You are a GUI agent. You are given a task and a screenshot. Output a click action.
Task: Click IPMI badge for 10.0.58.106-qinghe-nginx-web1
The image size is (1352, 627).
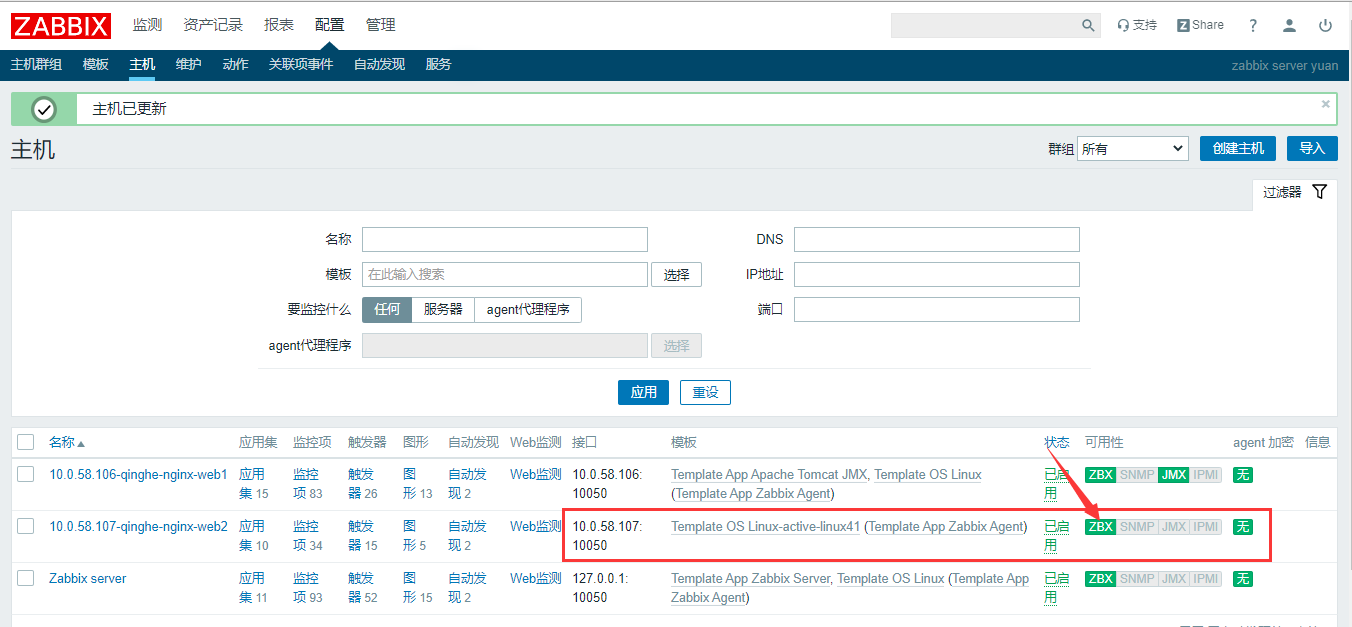tap(1206, 475)
